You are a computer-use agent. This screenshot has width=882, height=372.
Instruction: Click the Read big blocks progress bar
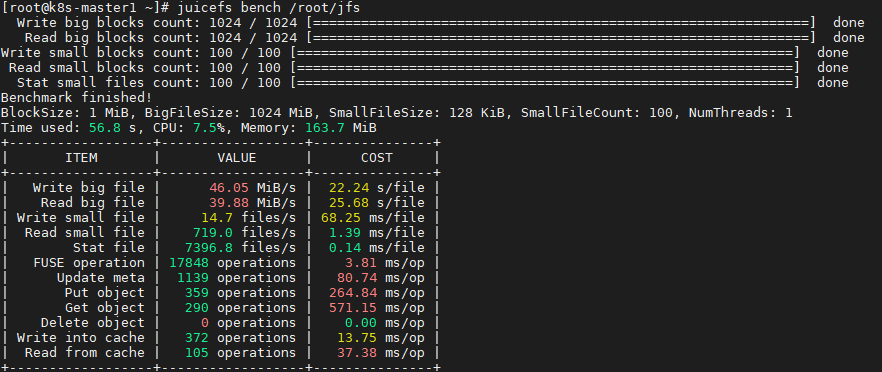[x=561, y=38]
